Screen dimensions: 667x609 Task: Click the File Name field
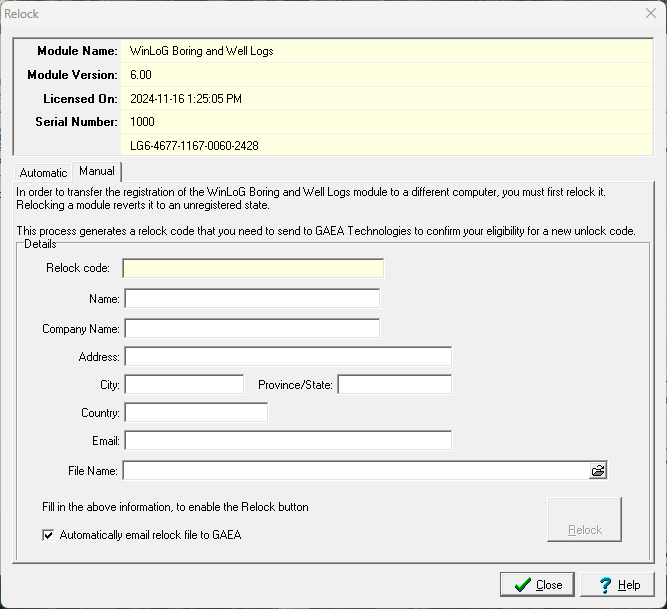click(x=356, y=471)
